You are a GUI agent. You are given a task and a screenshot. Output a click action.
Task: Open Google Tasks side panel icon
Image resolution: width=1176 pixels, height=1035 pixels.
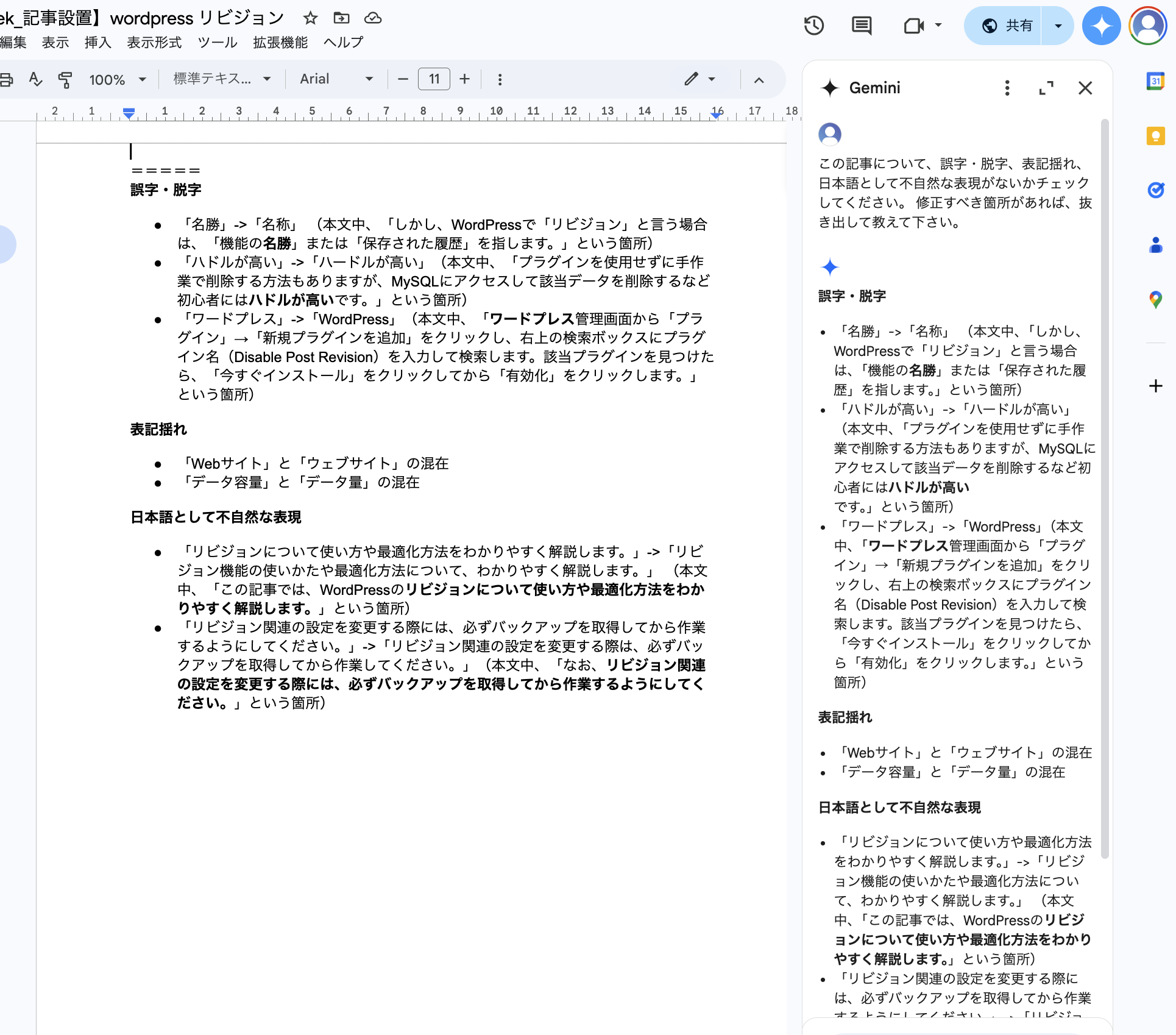pos(1155,190)
